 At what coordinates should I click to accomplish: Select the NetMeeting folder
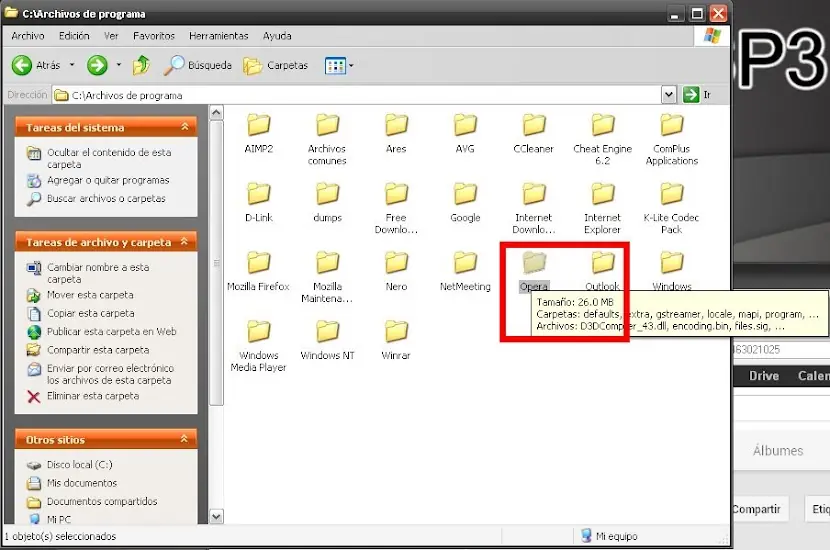[465, 272]
